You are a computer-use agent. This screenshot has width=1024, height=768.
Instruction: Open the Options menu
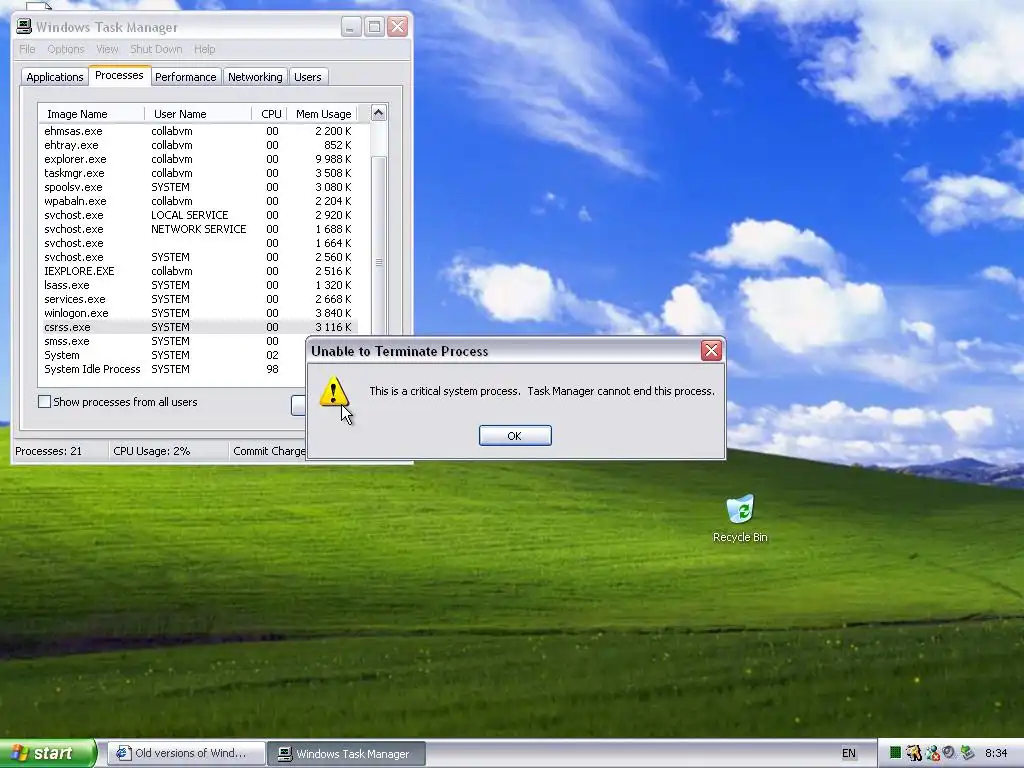point(66,49)
